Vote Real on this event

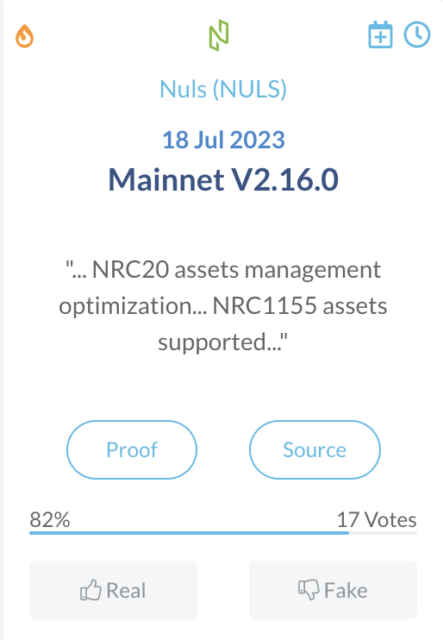[113, 590]
